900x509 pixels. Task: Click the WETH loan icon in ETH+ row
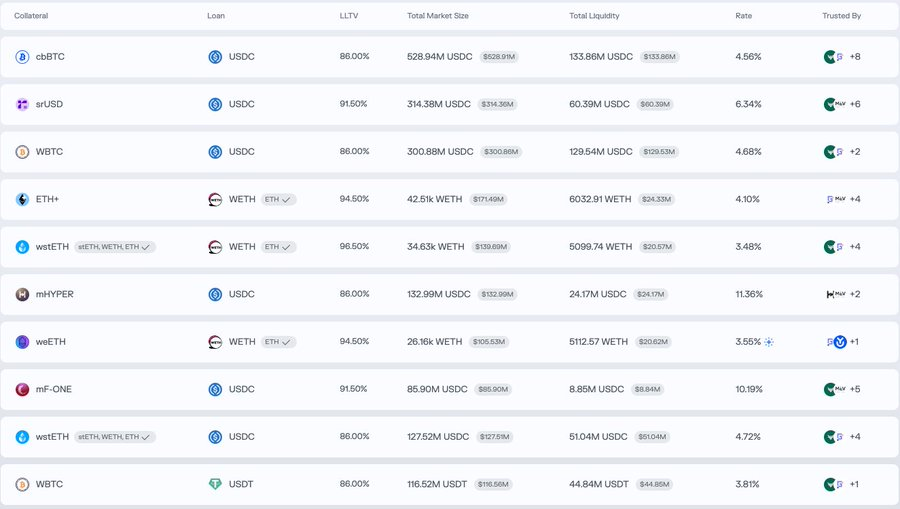[215, 199]
